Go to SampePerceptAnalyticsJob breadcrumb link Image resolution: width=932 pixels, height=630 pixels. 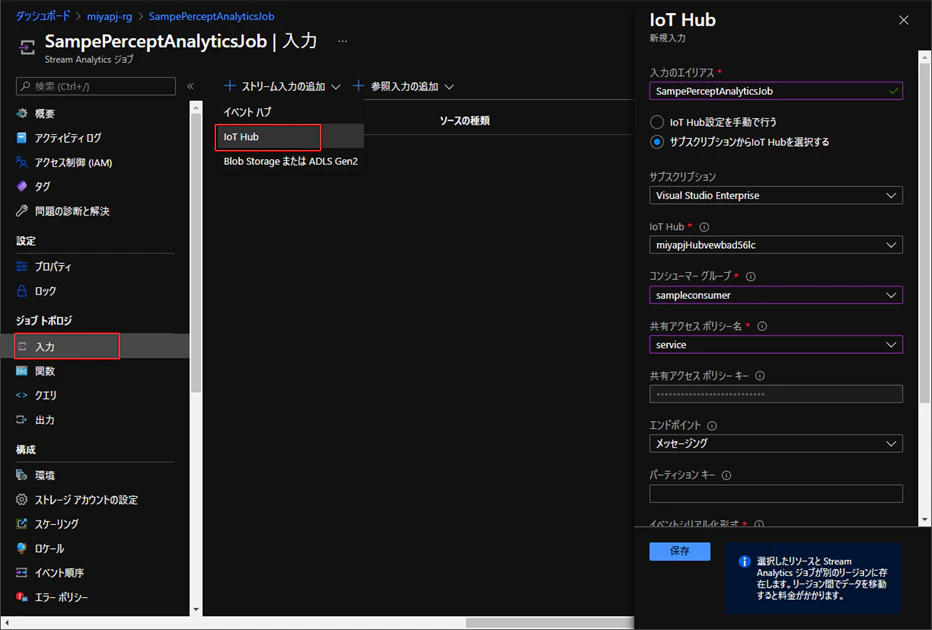pos(212,16)
